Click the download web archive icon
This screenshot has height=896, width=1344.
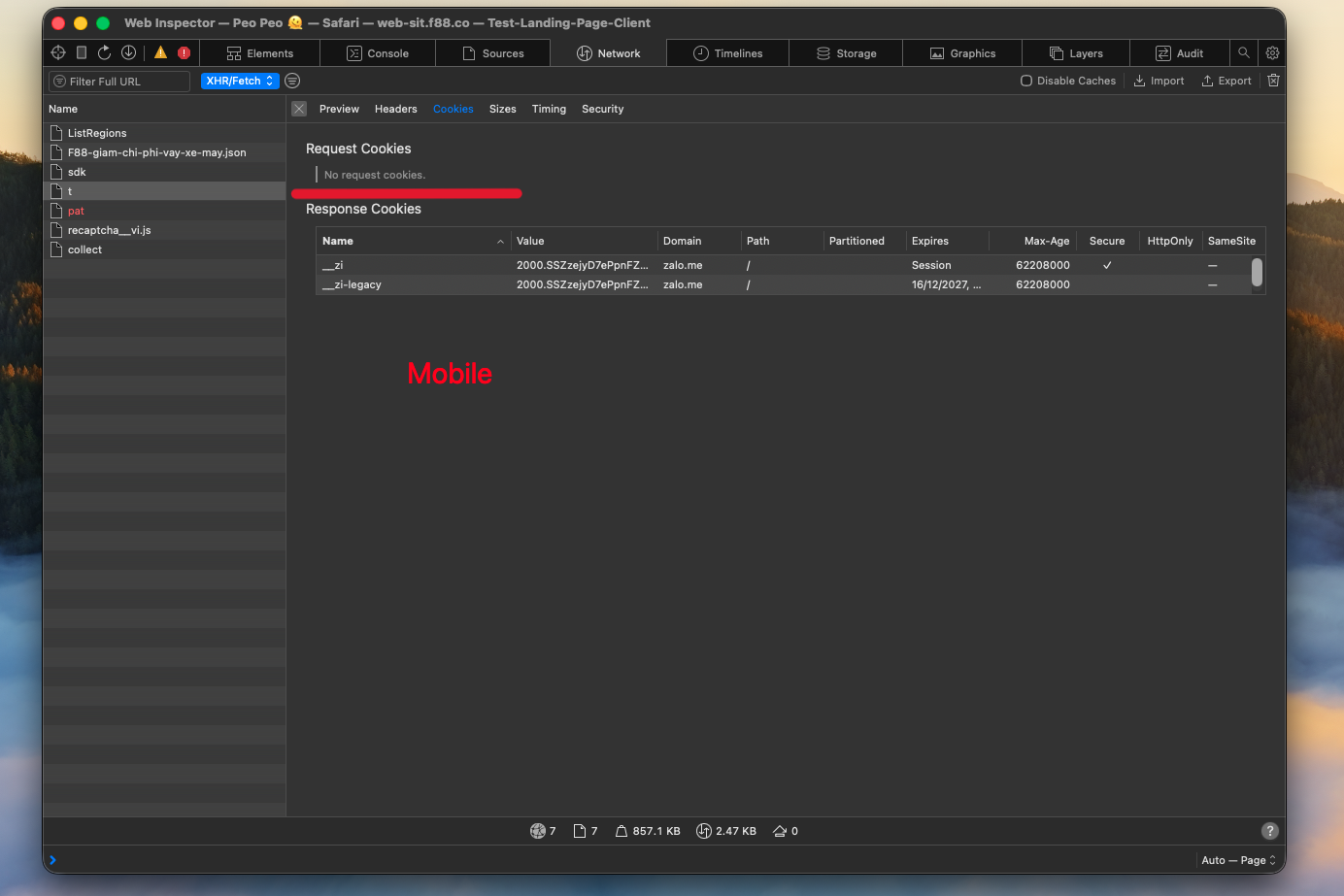[128, 53]
